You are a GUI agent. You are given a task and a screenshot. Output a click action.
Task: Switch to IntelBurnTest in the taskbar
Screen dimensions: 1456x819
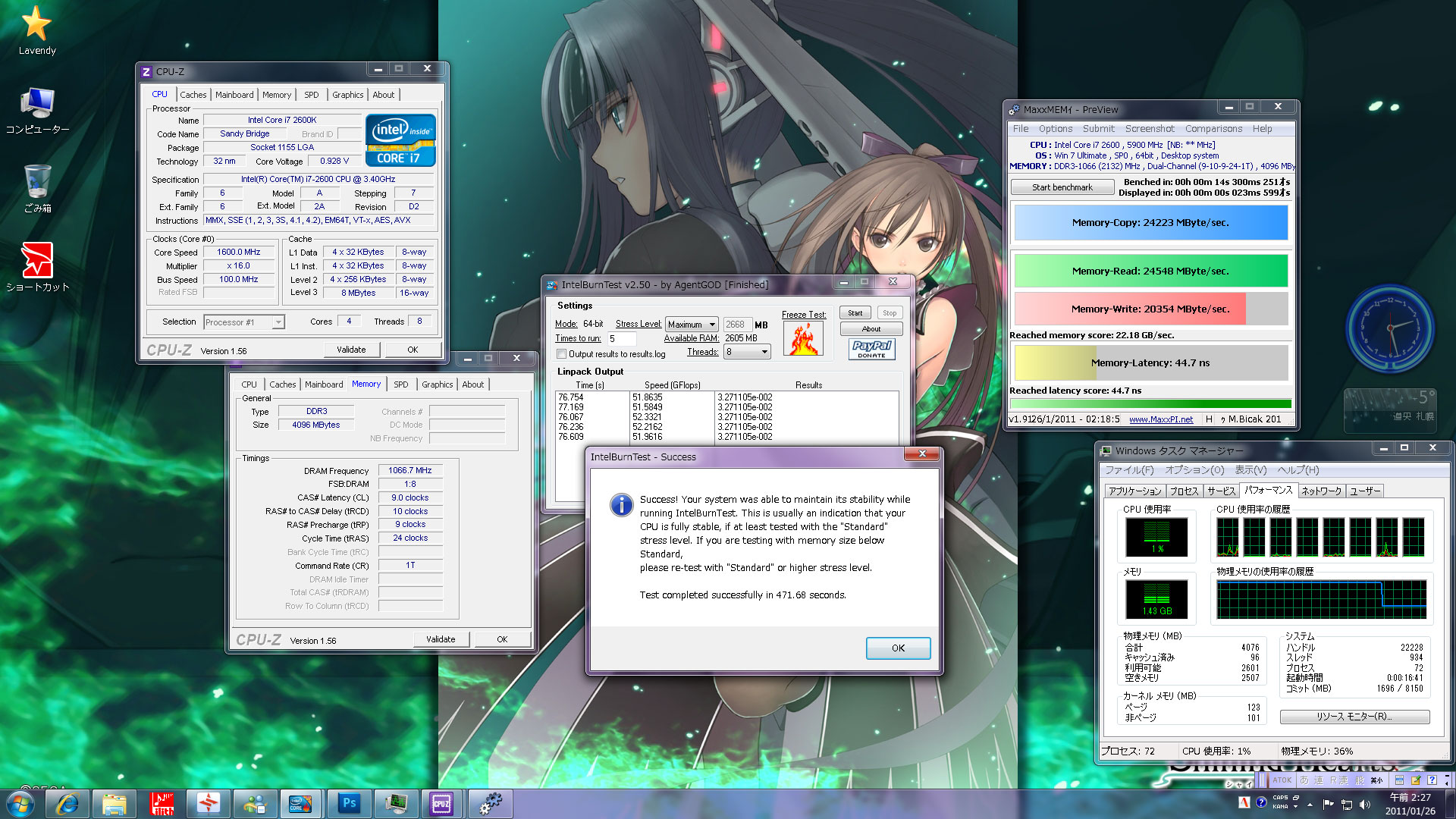click(302, 804)
